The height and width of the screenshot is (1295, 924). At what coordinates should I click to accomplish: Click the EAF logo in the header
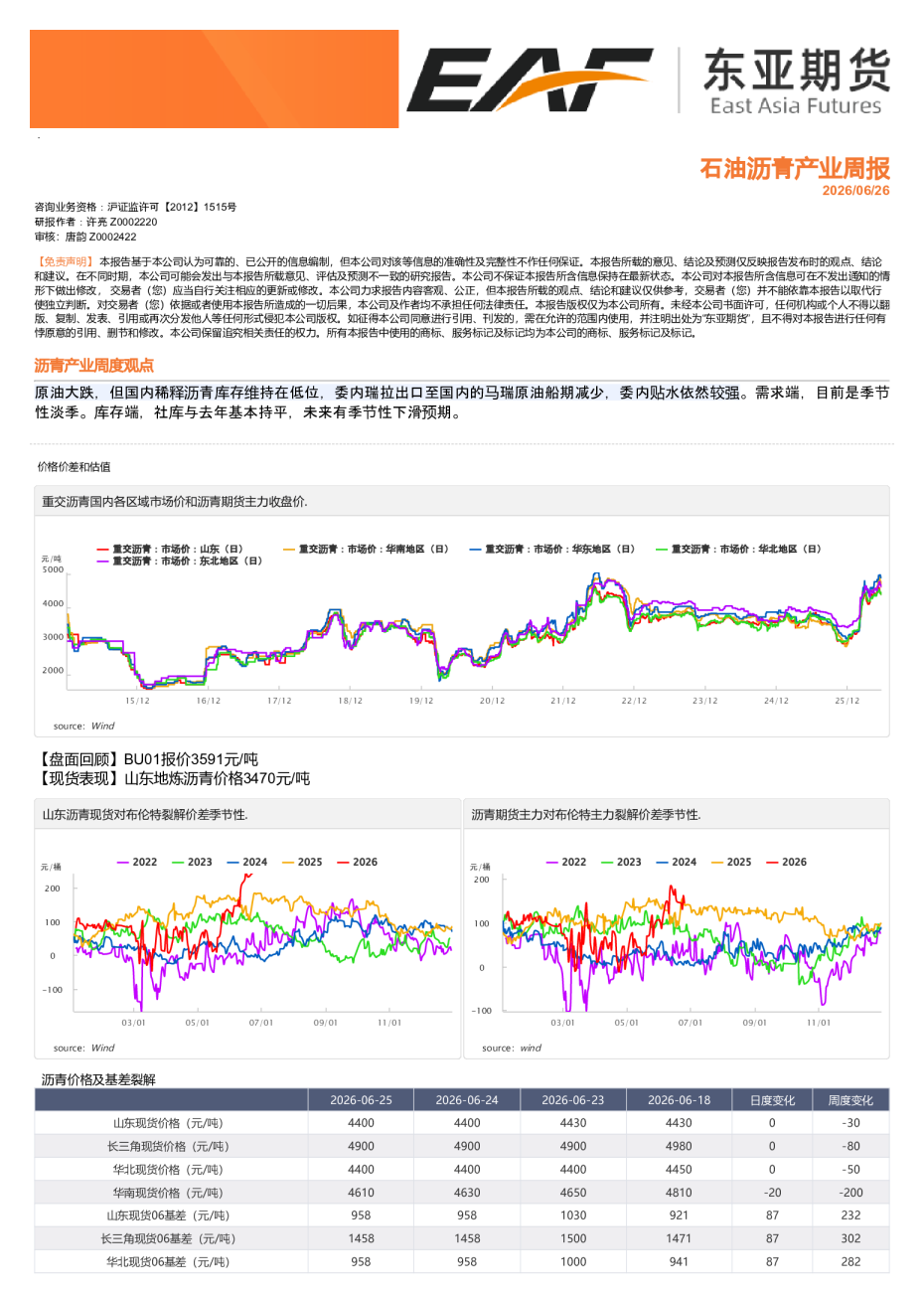point(529,80)
